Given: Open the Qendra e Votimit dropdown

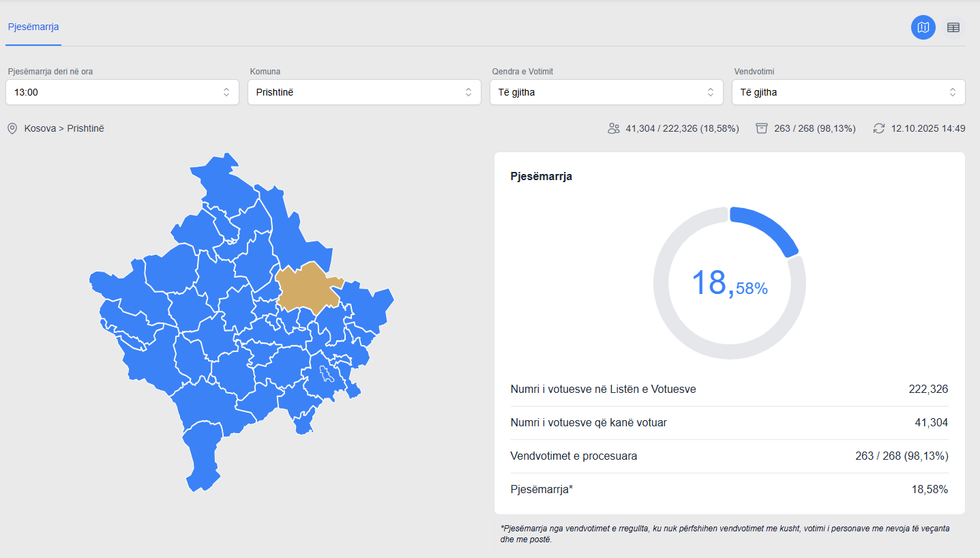Looking at the screenshot, I should (x=606, y=92).
